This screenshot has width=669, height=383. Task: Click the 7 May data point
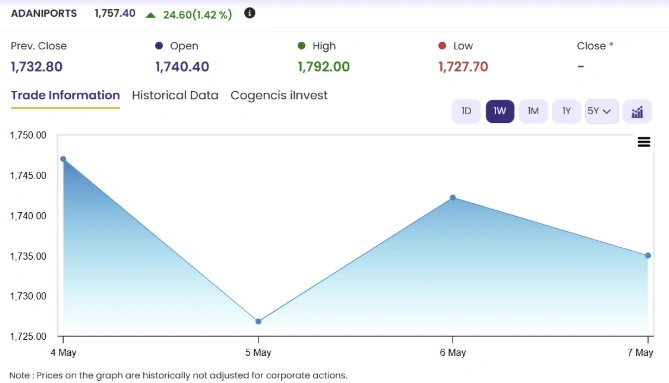click(648, 255)
